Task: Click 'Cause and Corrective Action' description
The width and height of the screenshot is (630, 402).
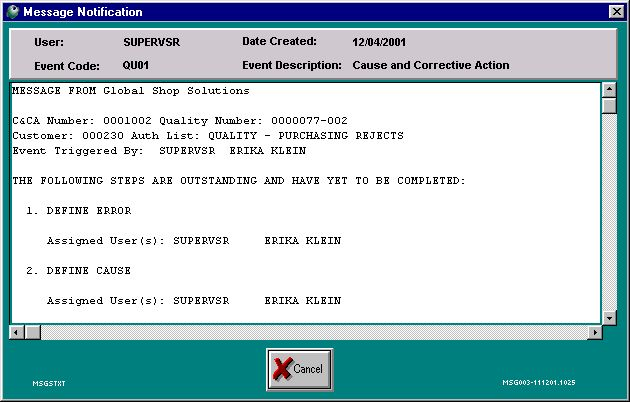Action: coord(431,65)
